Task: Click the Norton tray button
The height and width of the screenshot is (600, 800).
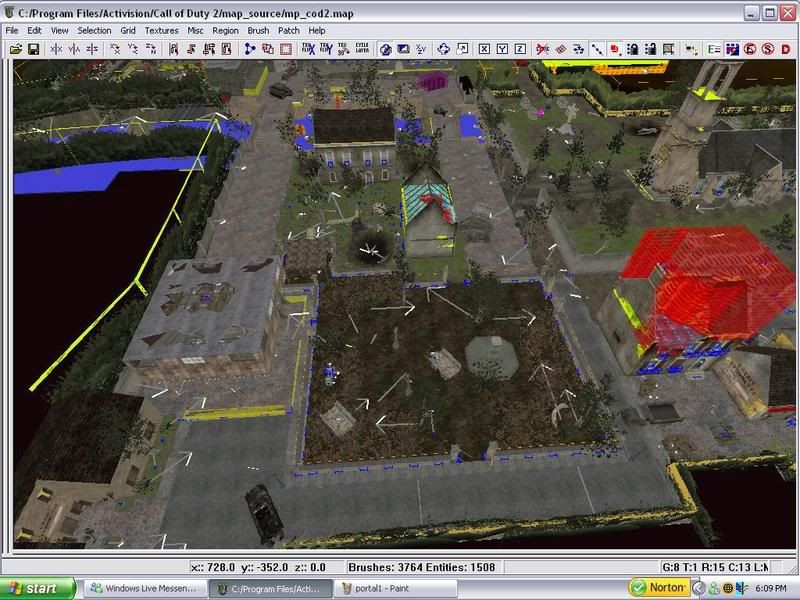Action: click(658, 588)
